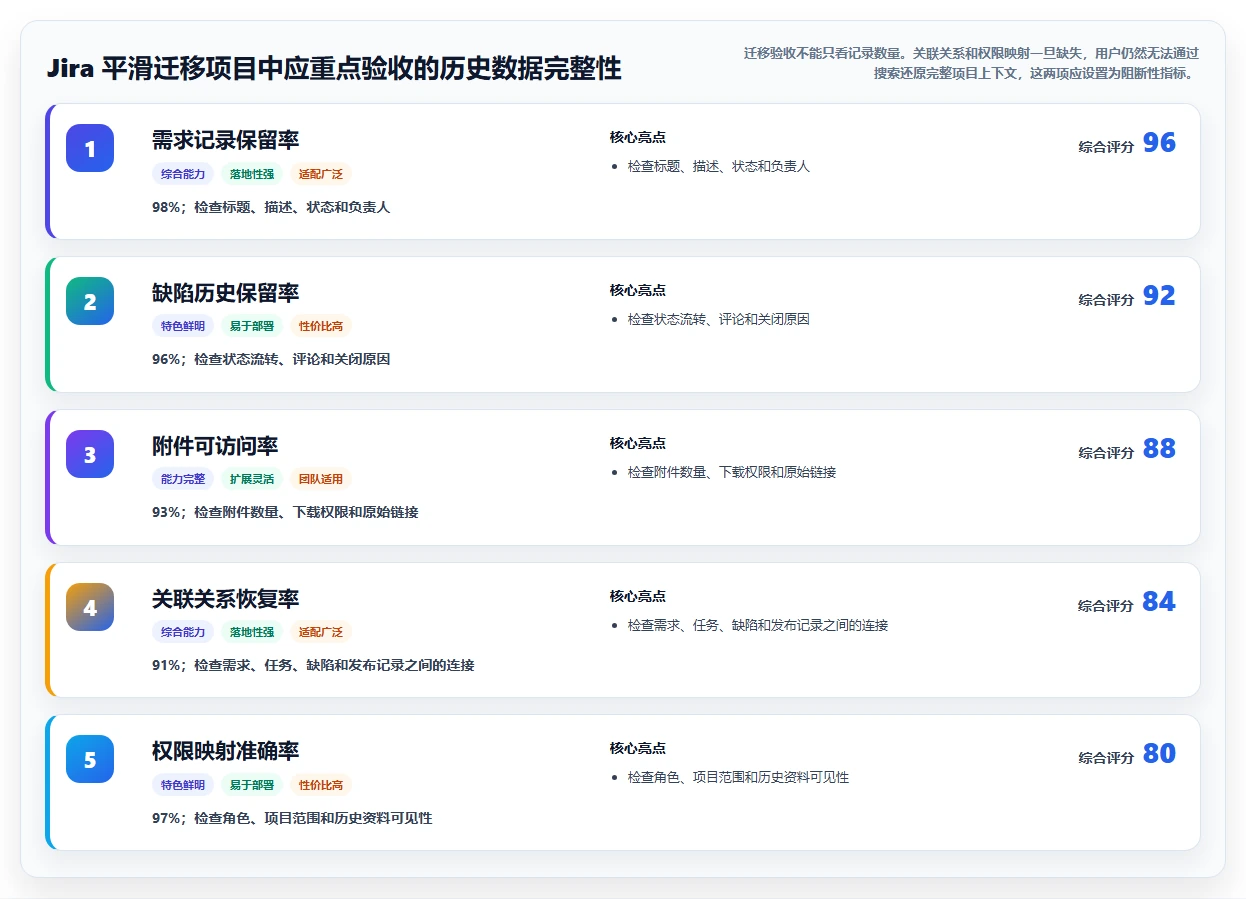Select the 附件可访问率 card title
Viewport: 1246px width, 899px height.
pos(215,446)
